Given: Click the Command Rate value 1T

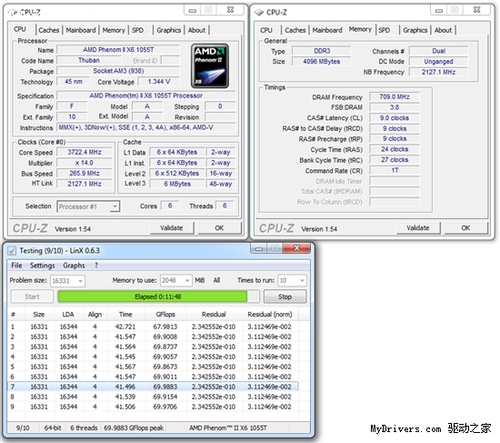Looking at the screenshot, I should tap(394, 171).
